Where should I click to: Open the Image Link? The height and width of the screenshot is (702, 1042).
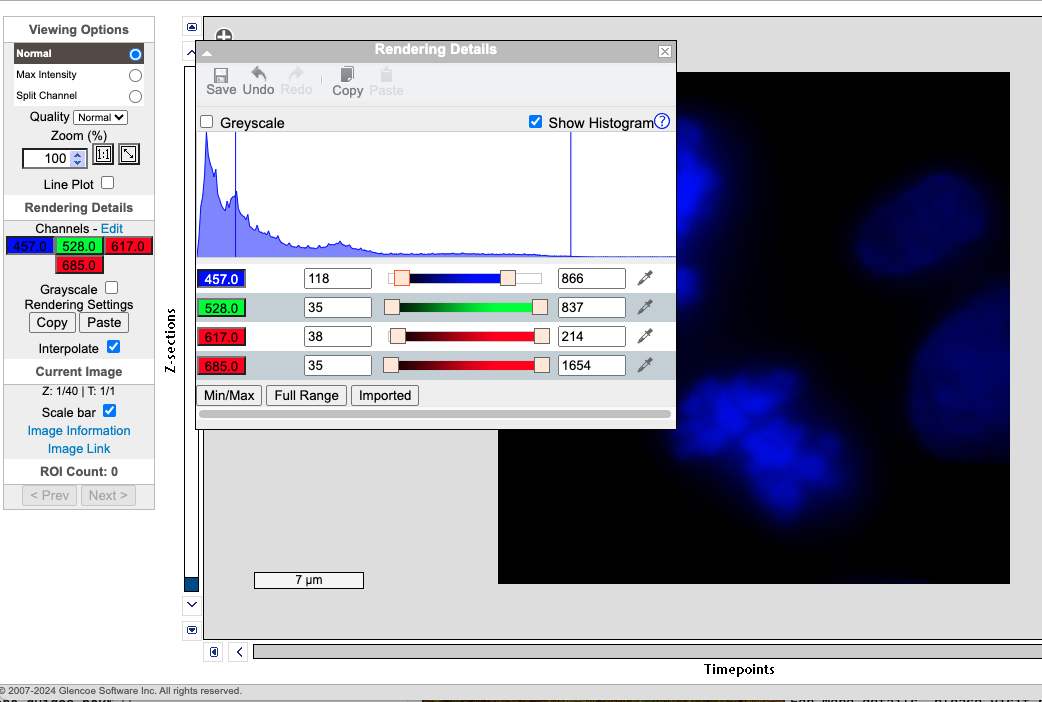coord(78,448)
